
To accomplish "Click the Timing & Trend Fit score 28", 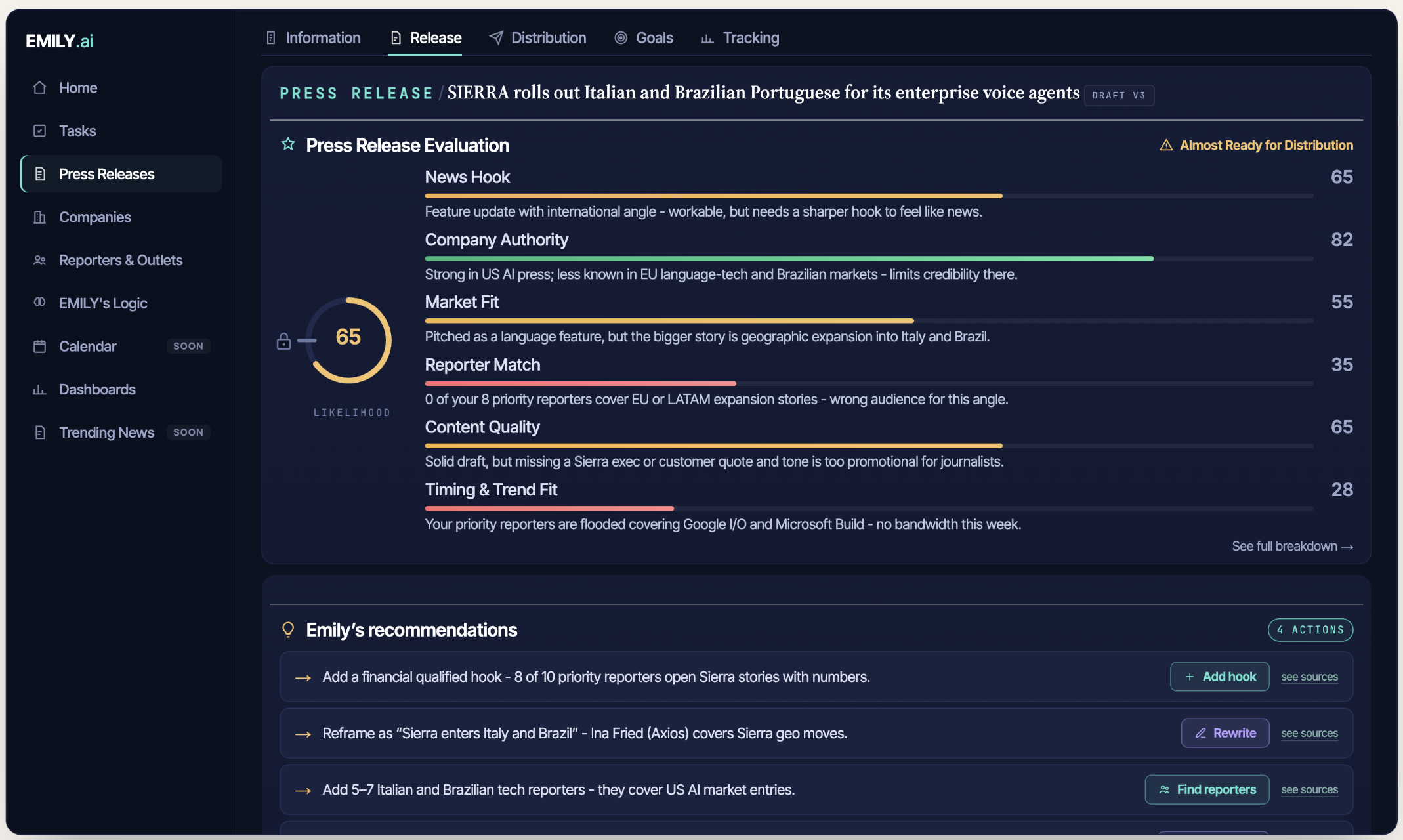I will [1342, 490].
